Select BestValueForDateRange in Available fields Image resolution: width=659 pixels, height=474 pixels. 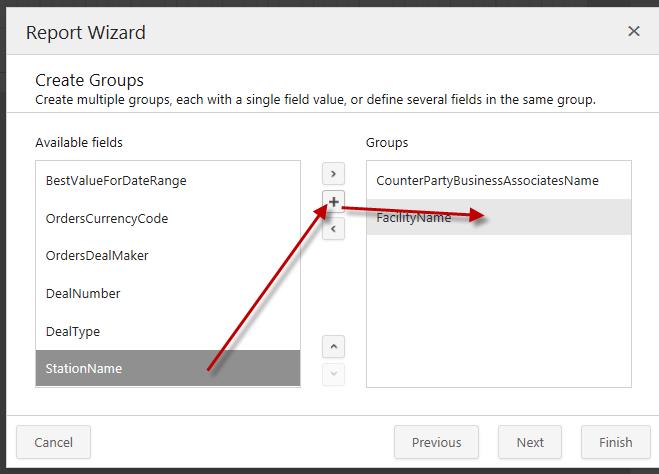point(116,181)
